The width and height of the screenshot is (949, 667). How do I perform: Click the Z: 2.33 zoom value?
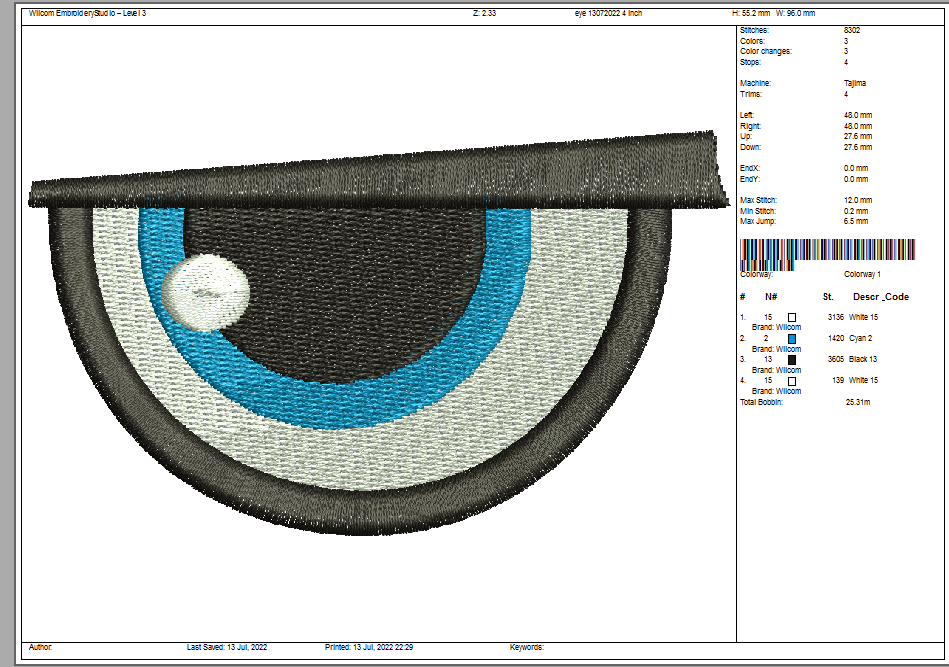(x=485, y=13)
